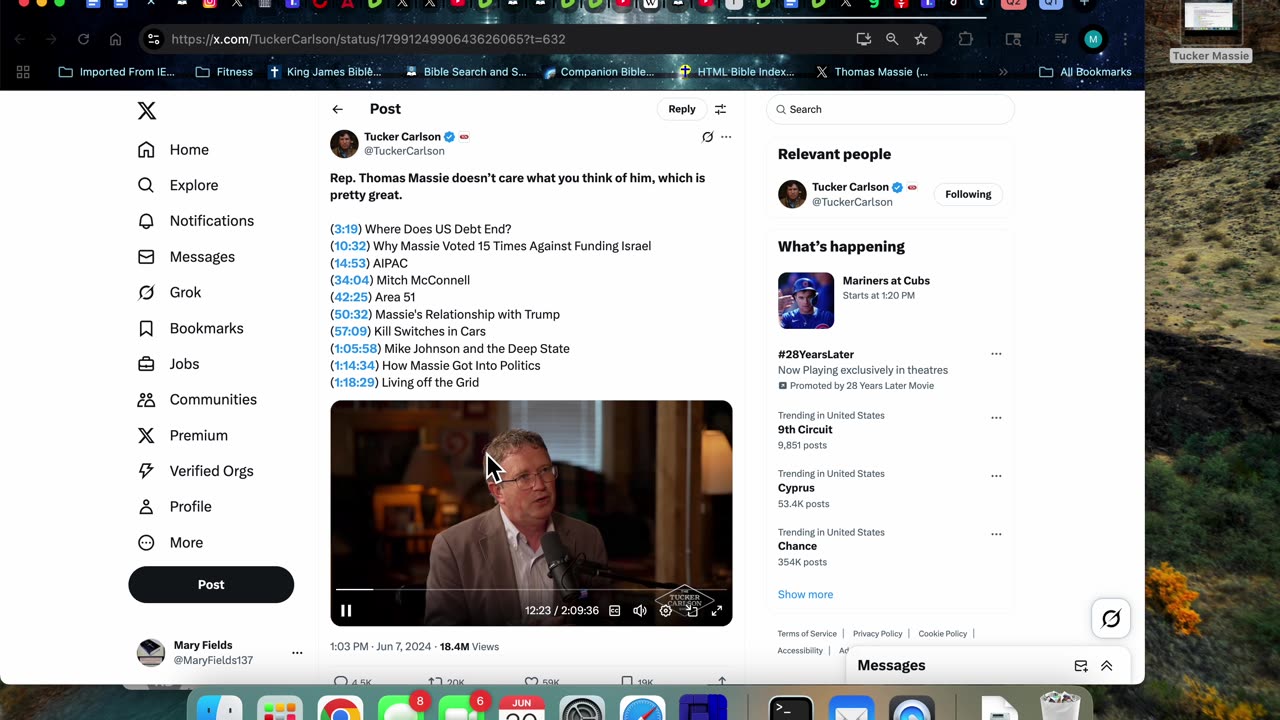Jump to 42:25 Area 51 timestamp
Image resolution: width=1280 pixels, height=720 pixels.
point(351,297)
